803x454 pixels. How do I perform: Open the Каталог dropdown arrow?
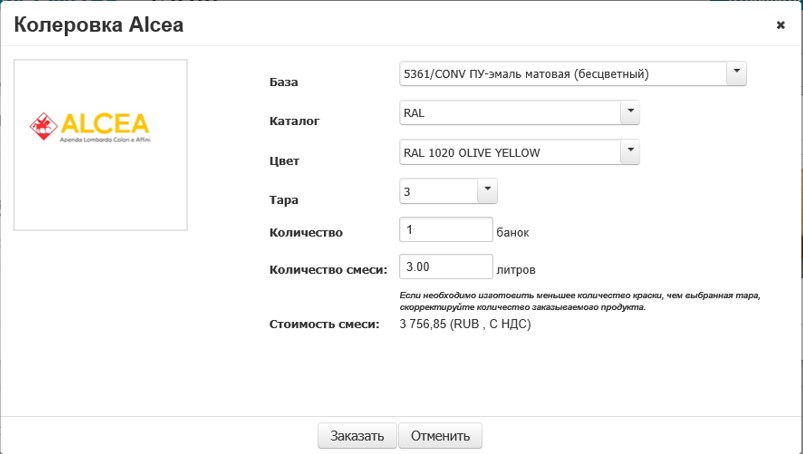coord(629,112)
